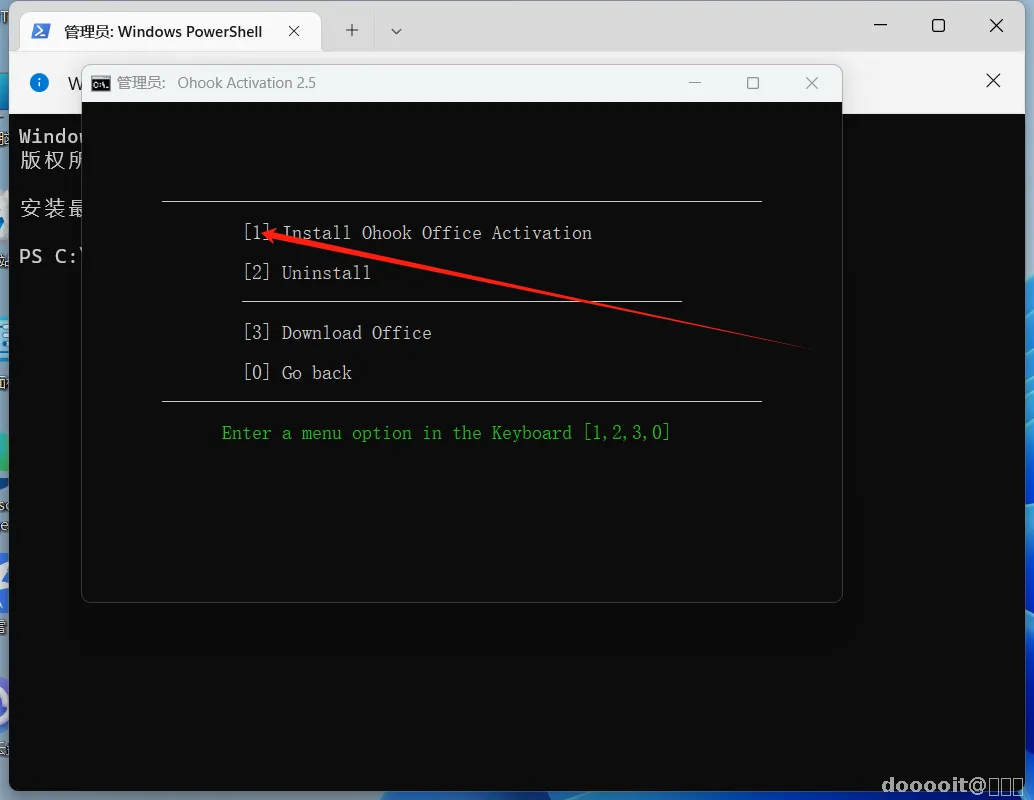Select Install Ohook Office Activation option

pos(417,233)
